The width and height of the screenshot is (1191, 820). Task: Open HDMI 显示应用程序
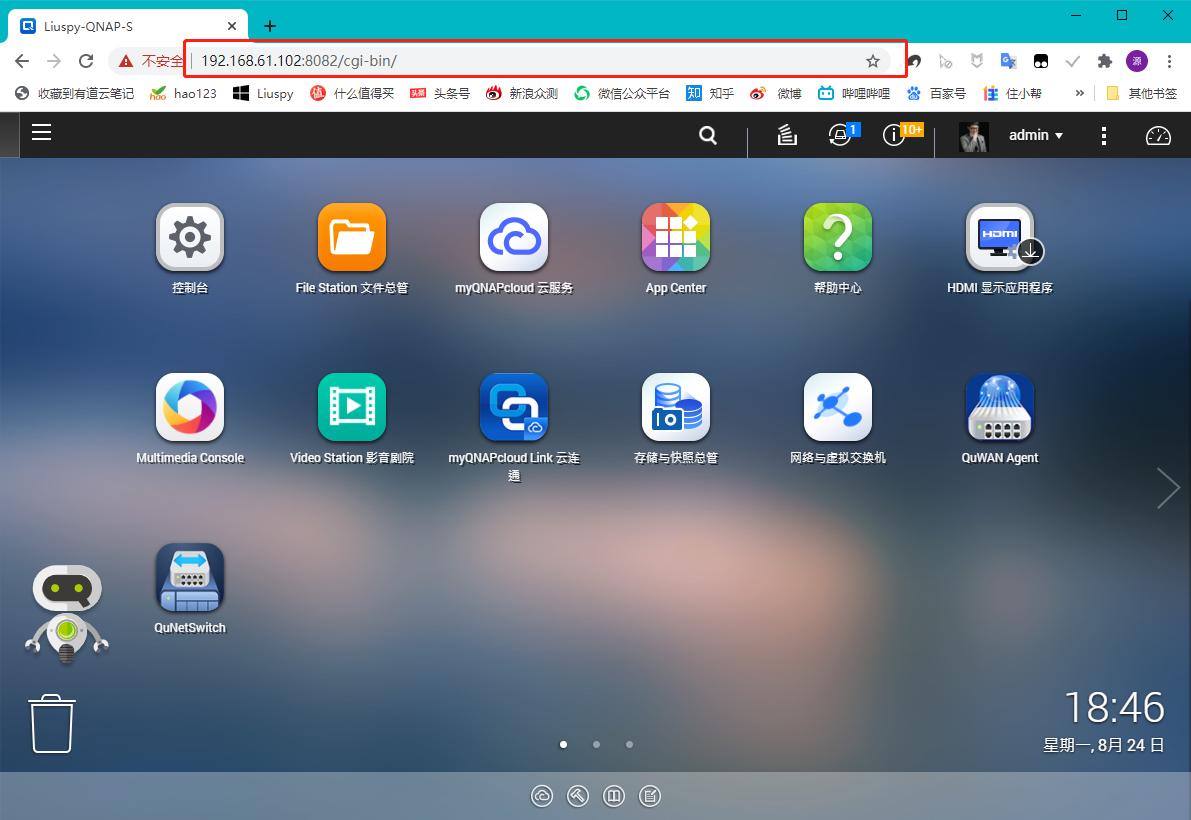(1000, 238)
